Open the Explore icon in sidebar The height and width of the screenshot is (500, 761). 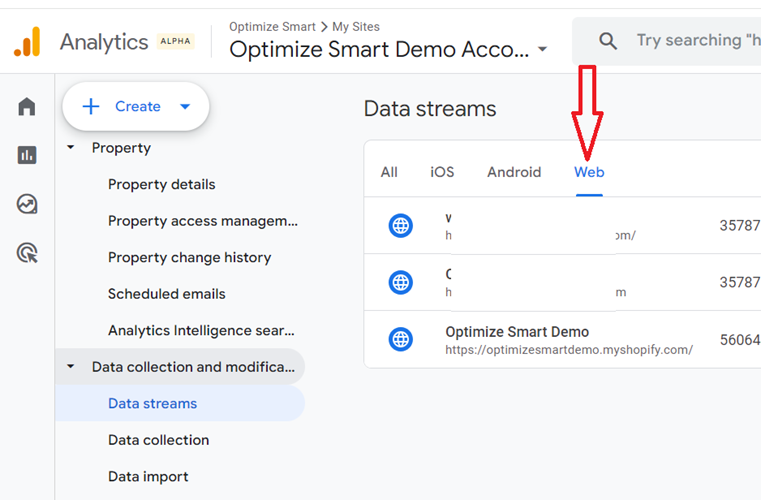point(27,204)
